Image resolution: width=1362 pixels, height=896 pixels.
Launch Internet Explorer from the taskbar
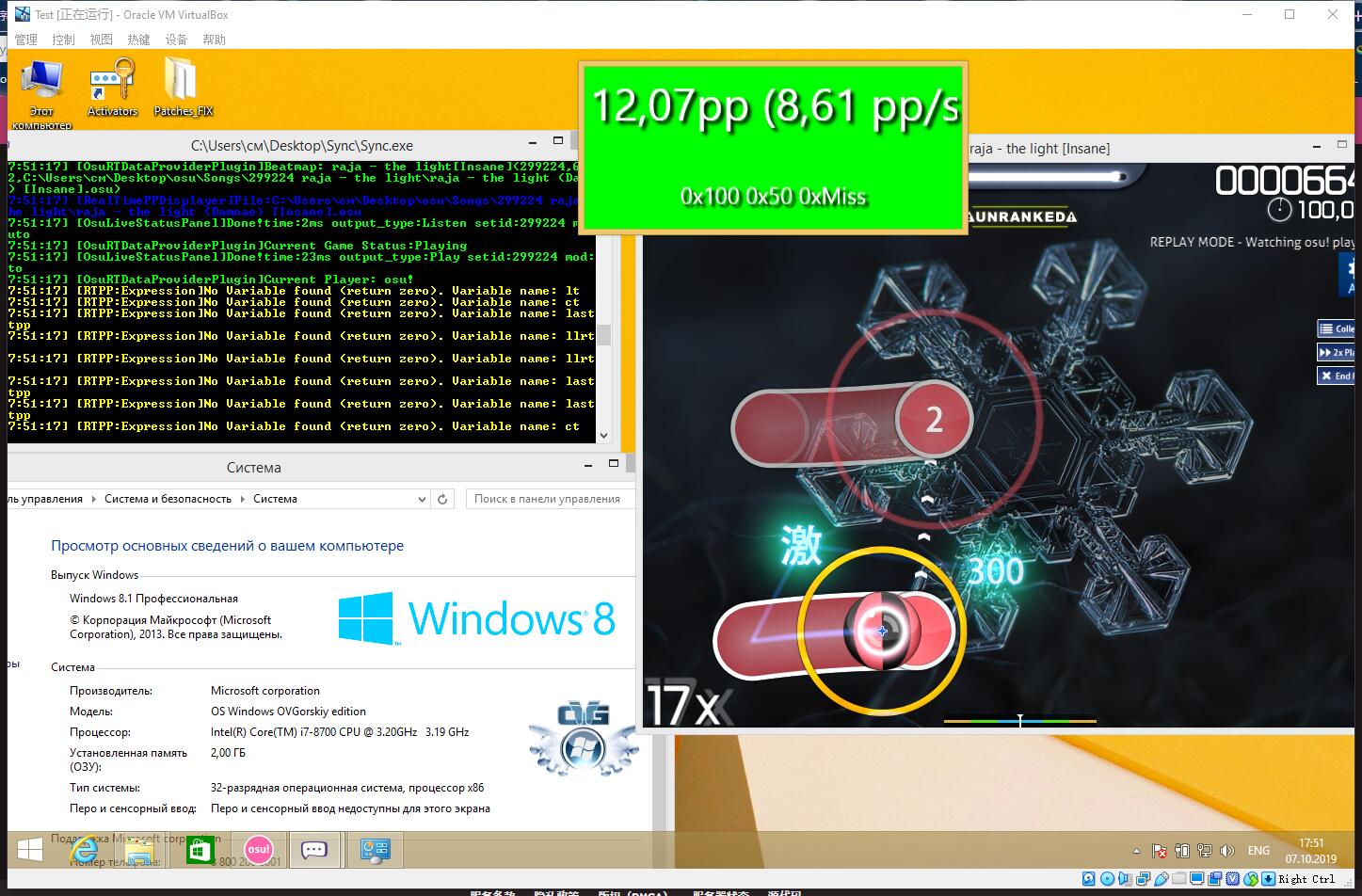pyautogui.click(x=85, y=851)
